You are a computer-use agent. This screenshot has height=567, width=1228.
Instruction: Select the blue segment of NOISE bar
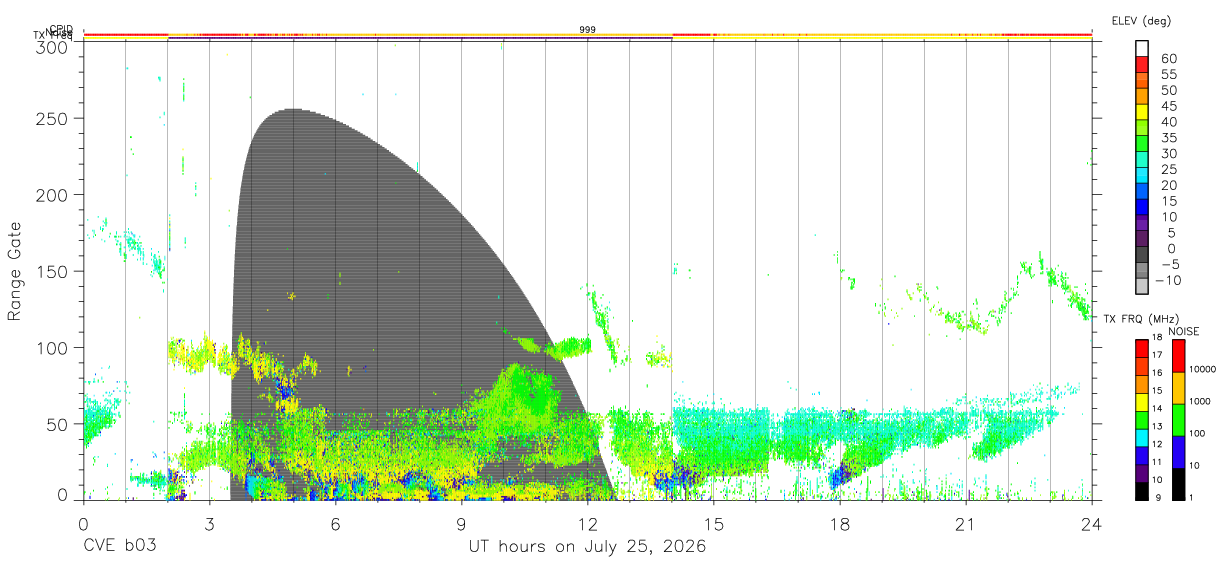(x=1179, y=452)
